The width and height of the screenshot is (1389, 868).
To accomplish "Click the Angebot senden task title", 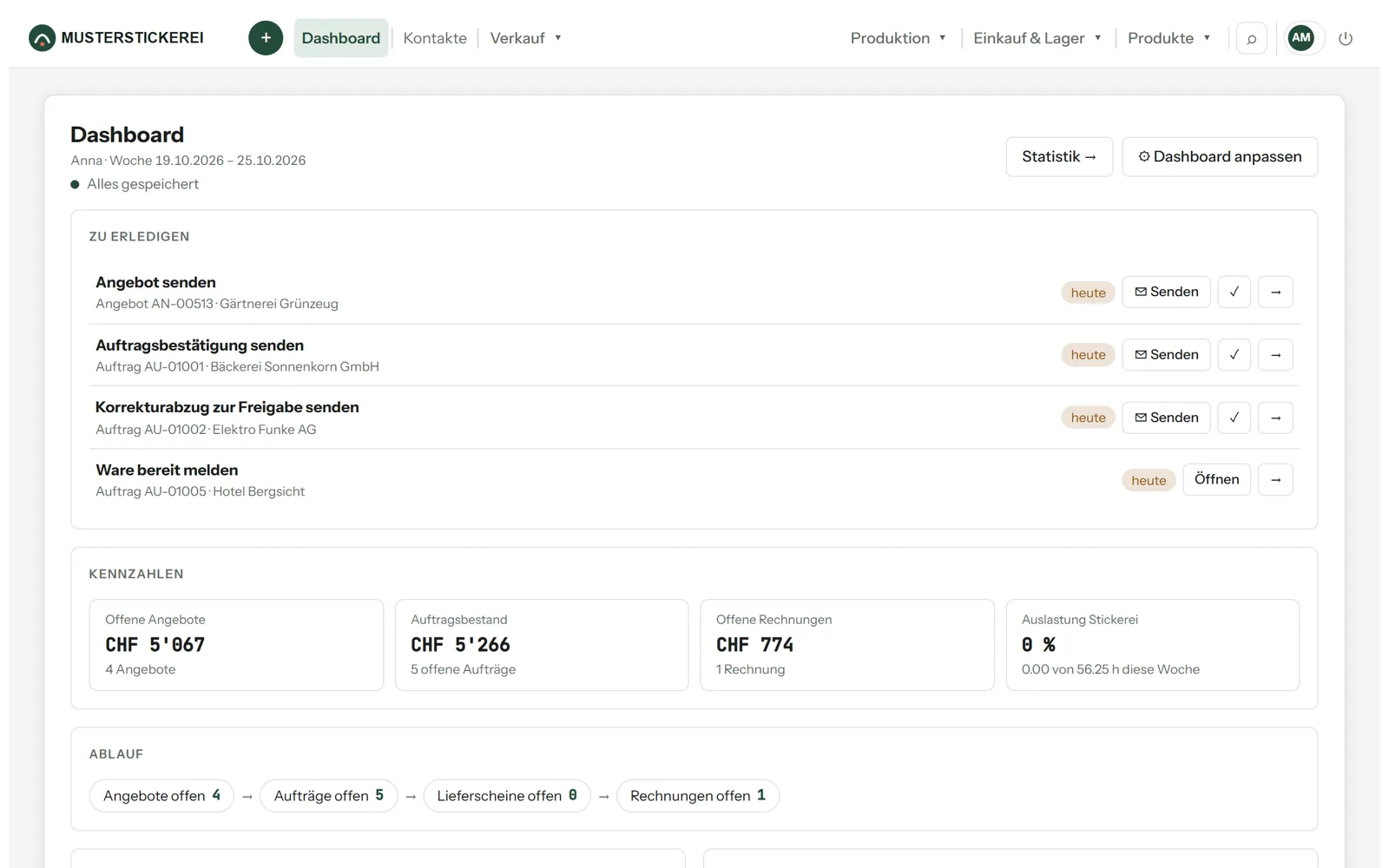I will pos(155,282).
